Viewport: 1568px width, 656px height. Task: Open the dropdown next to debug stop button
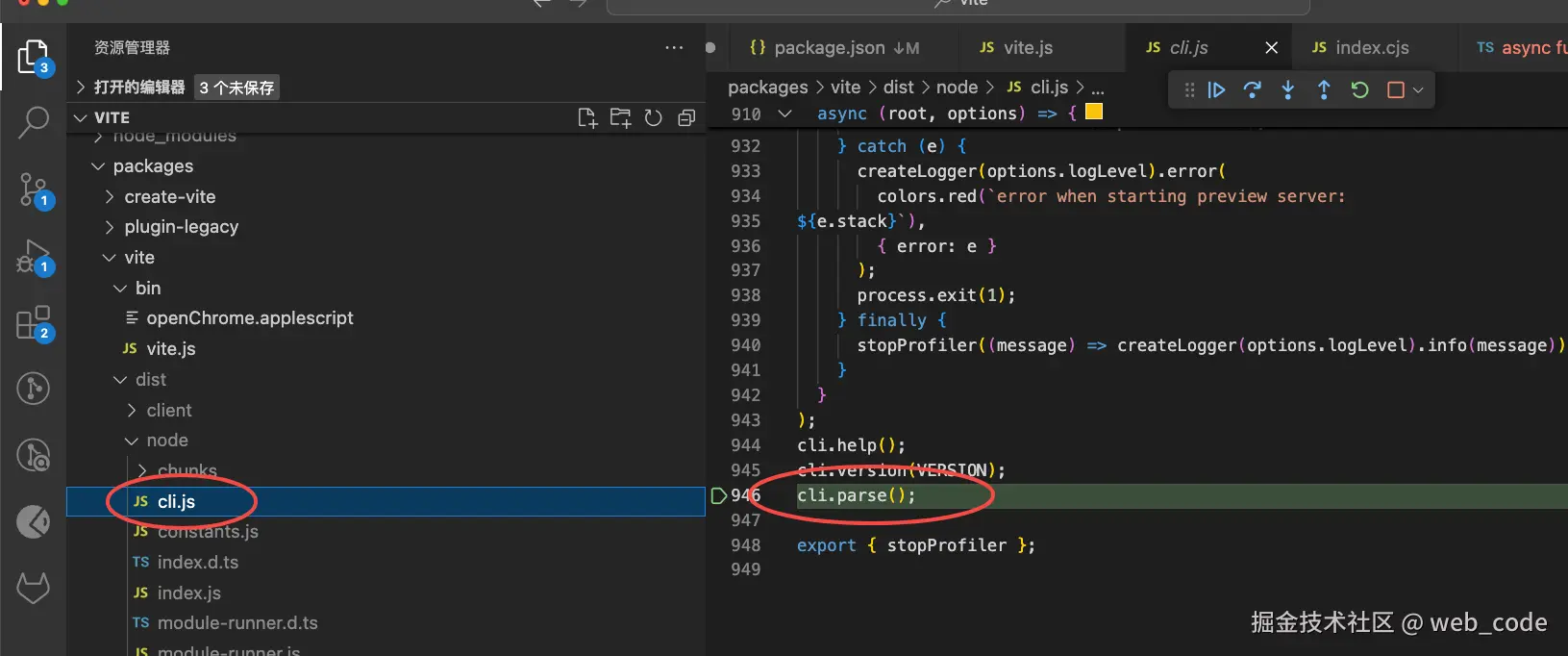tap(1418, 90)
